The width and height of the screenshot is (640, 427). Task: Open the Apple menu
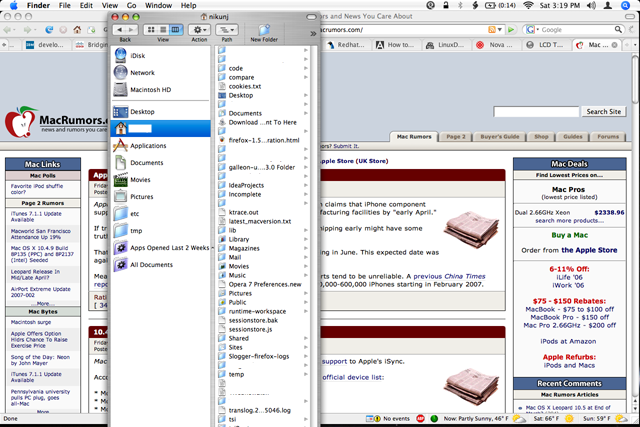(x=13, y=5)
